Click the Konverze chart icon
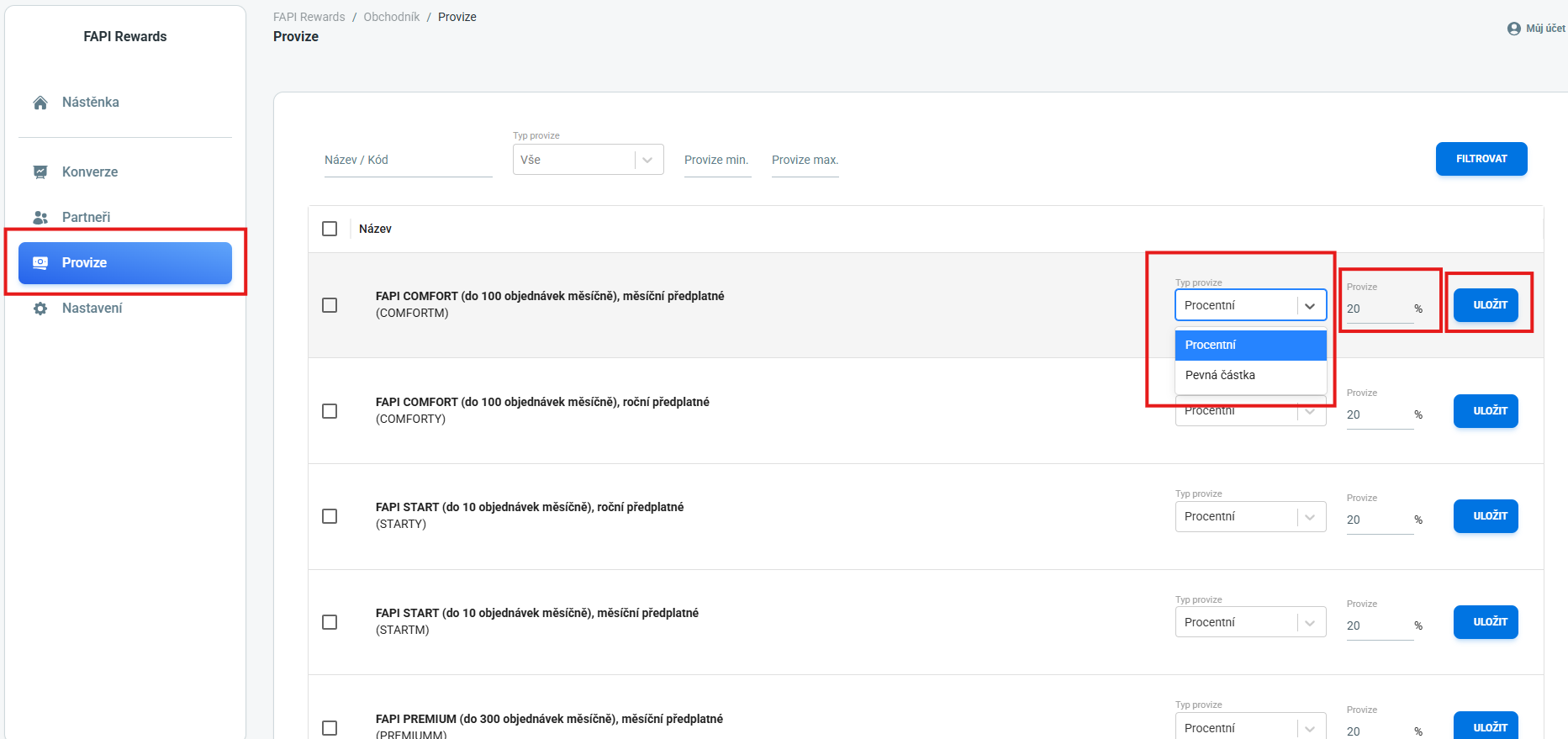This screenshot has width=1568, height=739. tap(40, 172)
